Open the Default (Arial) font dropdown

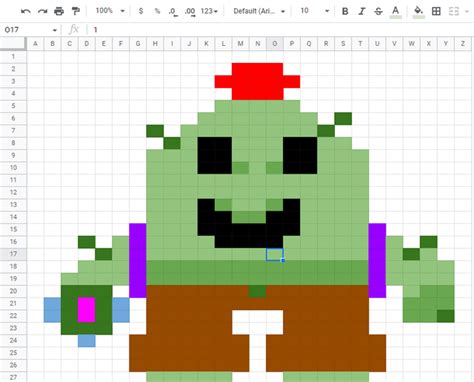259,11
